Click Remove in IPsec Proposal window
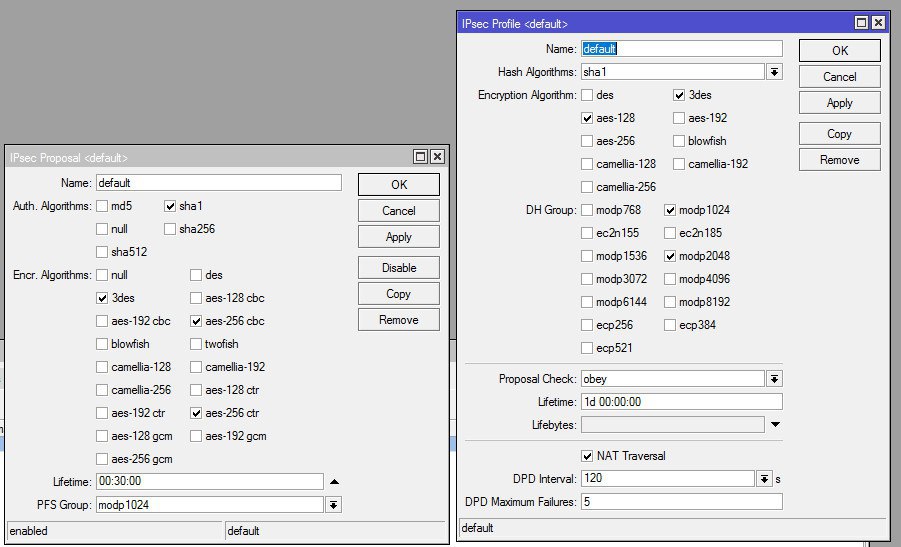This screenshot has width=901, height=547. click(399, 319)
